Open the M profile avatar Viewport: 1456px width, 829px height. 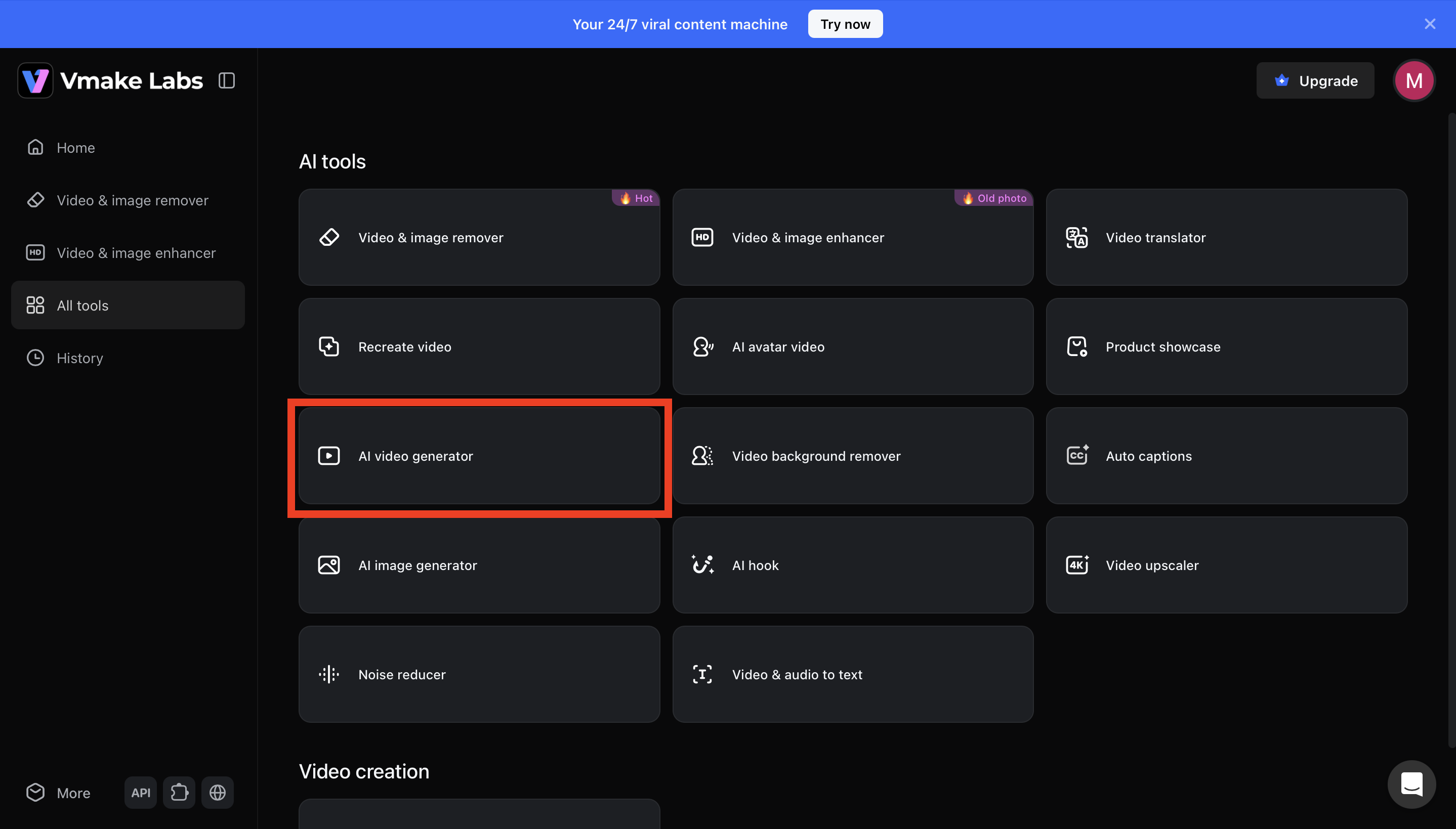point(1414,80)
